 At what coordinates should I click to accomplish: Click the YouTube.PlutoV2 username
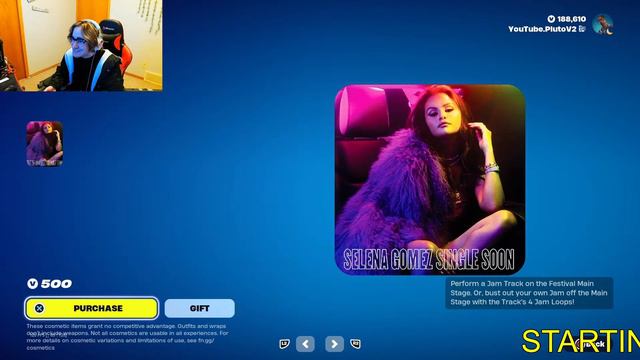pos(542,29)
